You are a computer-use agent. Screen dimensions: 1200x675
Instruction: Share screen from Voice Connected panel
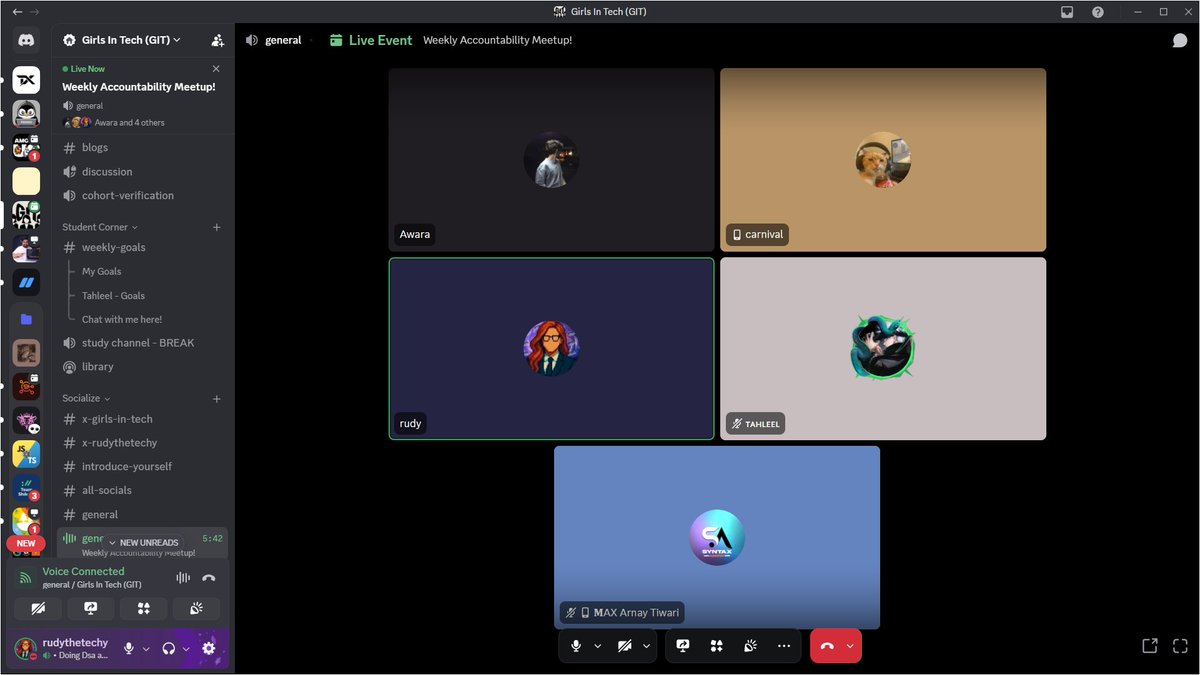pos(90,608)
